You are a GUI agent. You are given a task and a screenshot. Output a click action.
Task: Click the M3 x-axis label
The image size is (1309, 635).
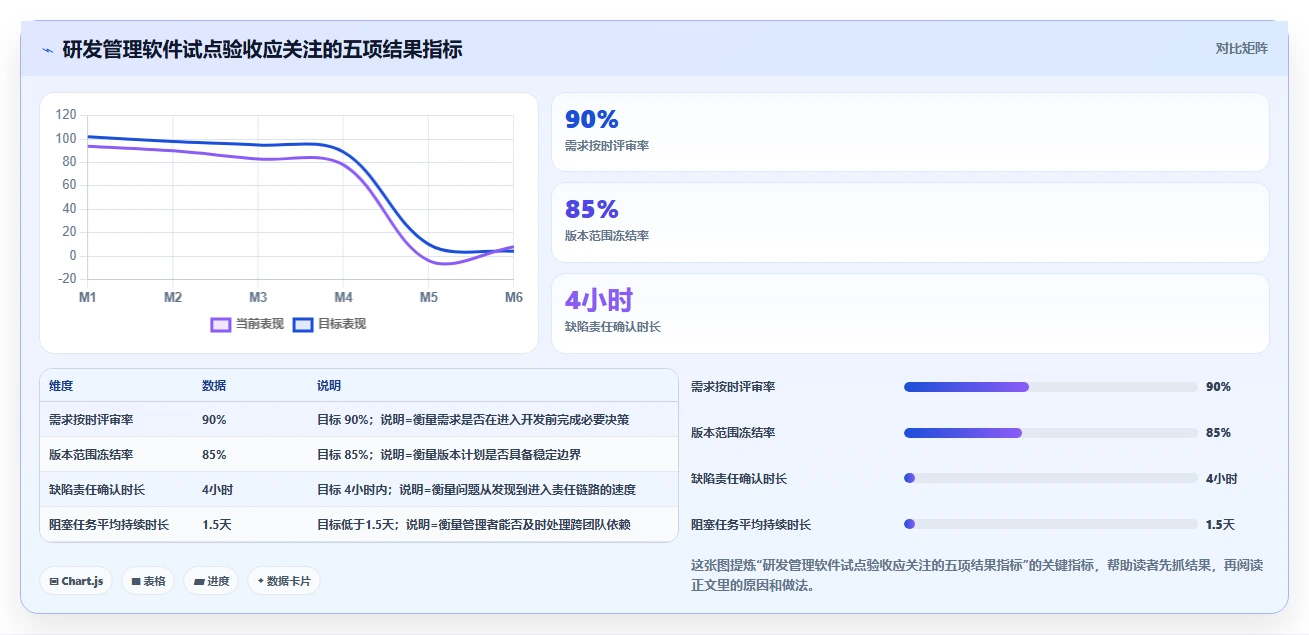tap(258, 298)
